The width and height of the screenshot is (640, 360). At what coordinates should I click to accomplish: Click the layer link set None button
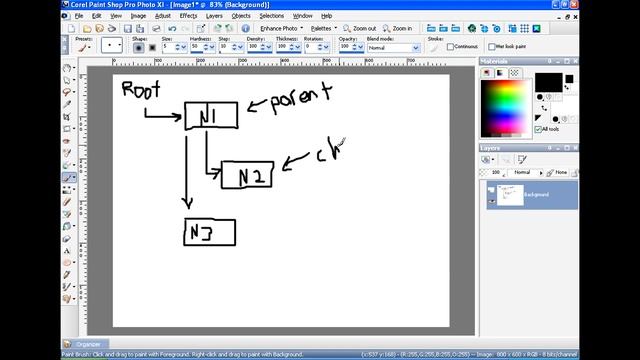point(558,173)
